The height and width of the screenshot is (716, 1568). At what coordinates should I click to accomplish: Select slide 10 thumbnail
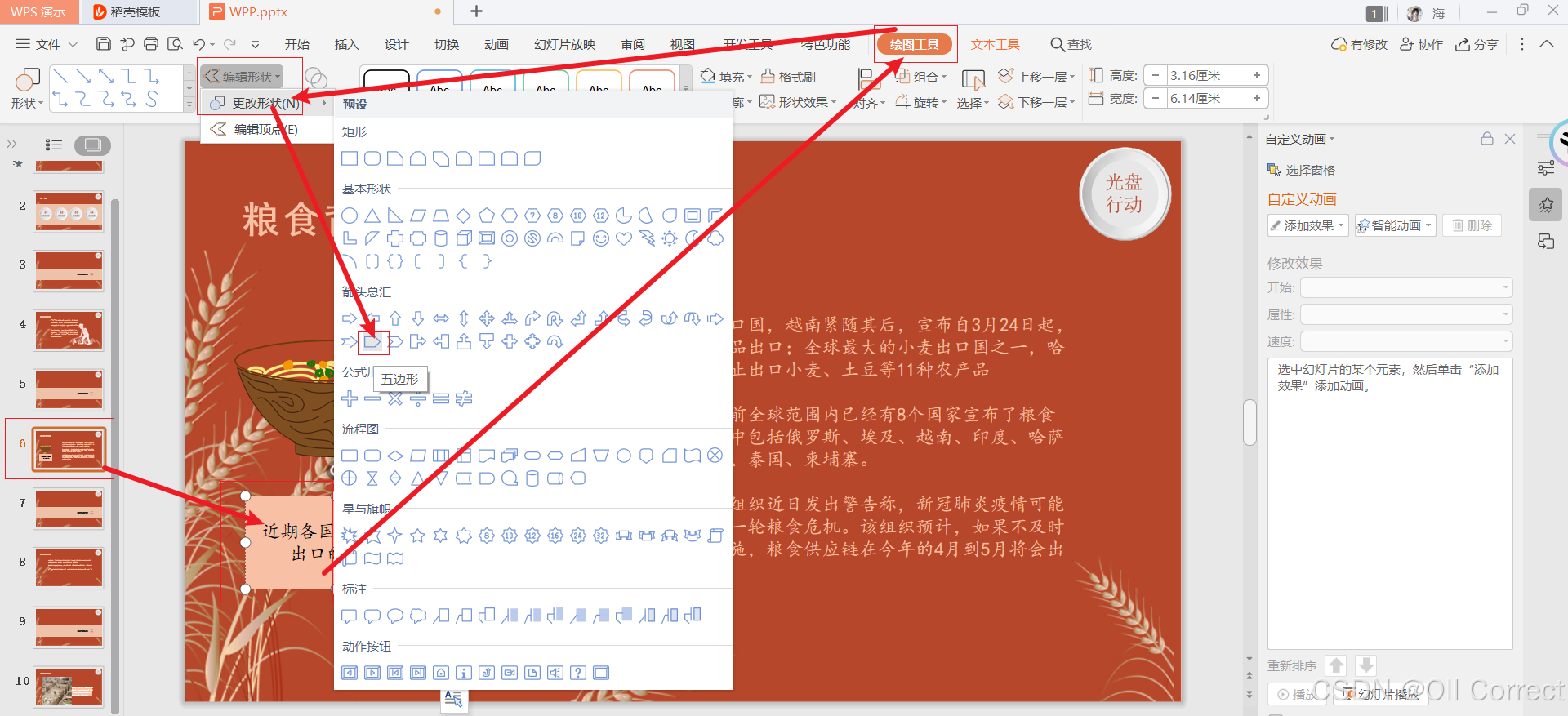coord(69,687)
